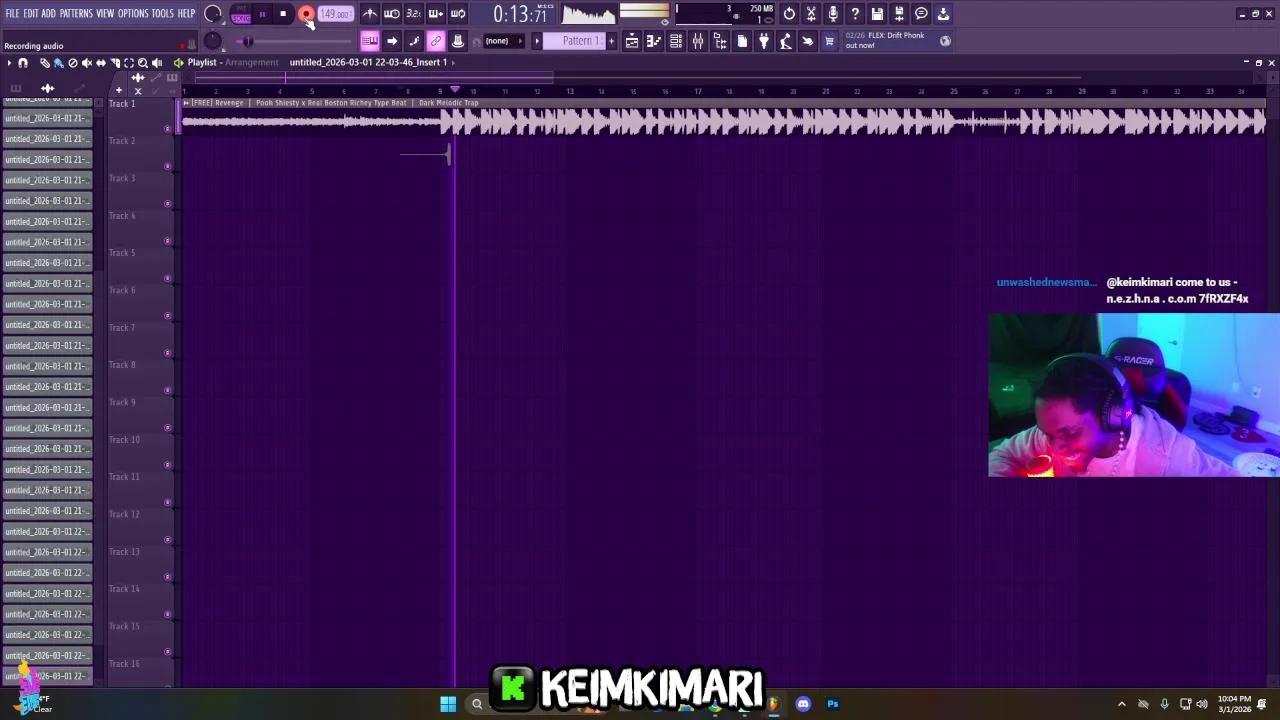Open the chat bubble icon
The height and width of the screenshot is (720, 1280).
coord(921,14)
